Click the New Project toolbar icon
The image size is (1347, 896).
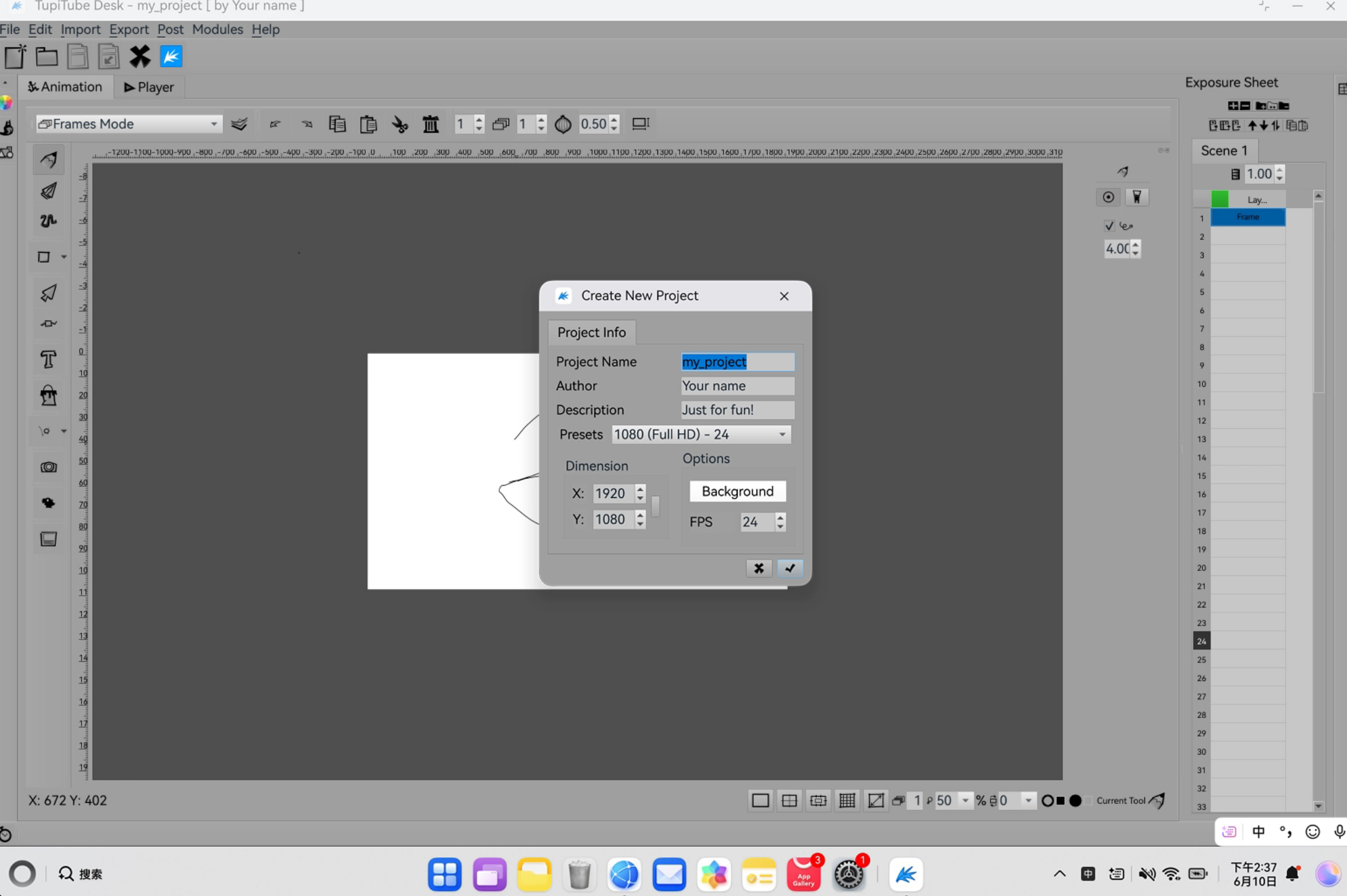[x=15, y=56]
